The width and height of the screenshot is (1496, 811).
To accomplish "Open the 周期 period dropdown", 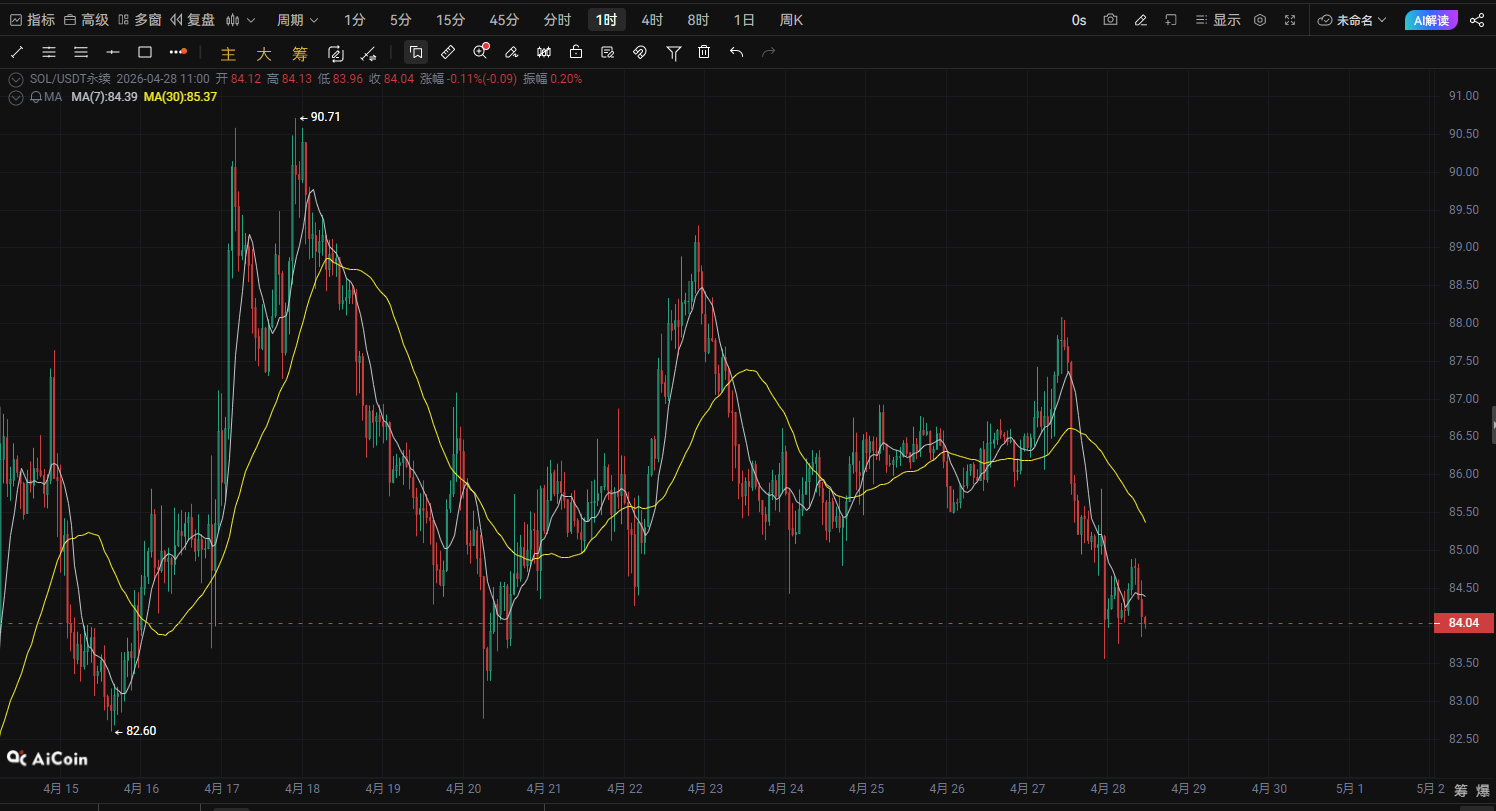I will pyautogui.click(x=298, y=20).
